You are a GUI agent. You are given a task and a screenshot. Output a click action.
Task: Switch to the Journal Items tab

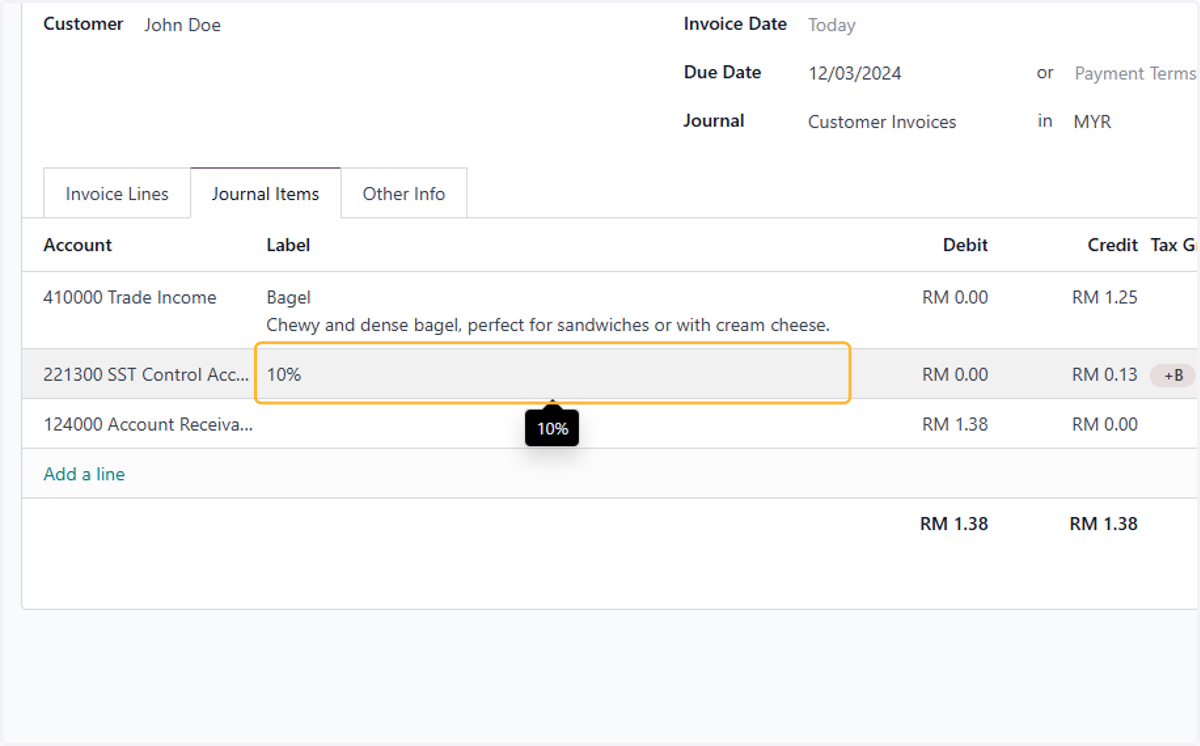pos(265,194)
